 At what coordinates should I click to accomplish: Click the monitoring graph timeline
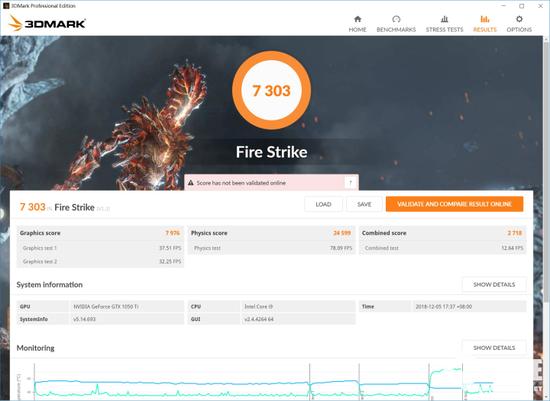tap(263, 382)
